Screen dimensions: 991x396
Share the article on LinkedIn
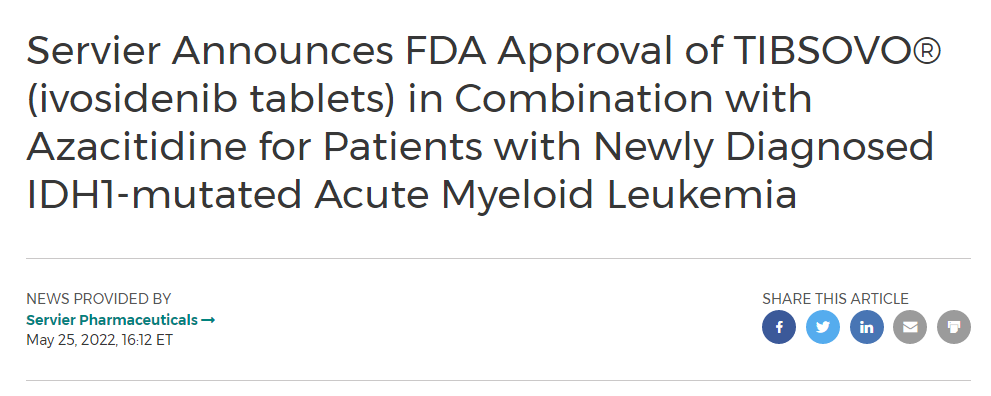pos(866,327)
